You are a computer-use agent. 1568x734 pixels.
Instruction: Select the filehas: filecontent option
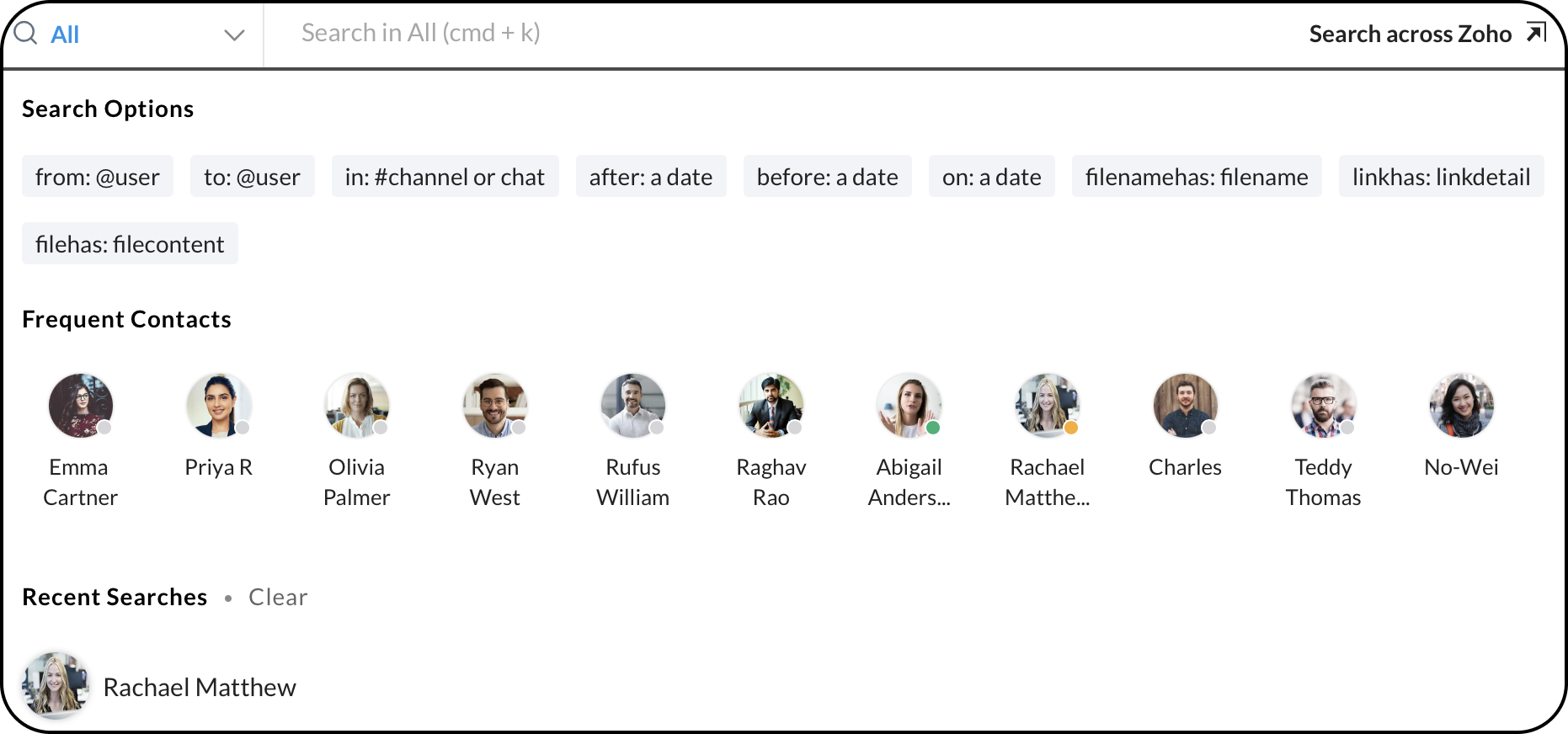[130, 244]
